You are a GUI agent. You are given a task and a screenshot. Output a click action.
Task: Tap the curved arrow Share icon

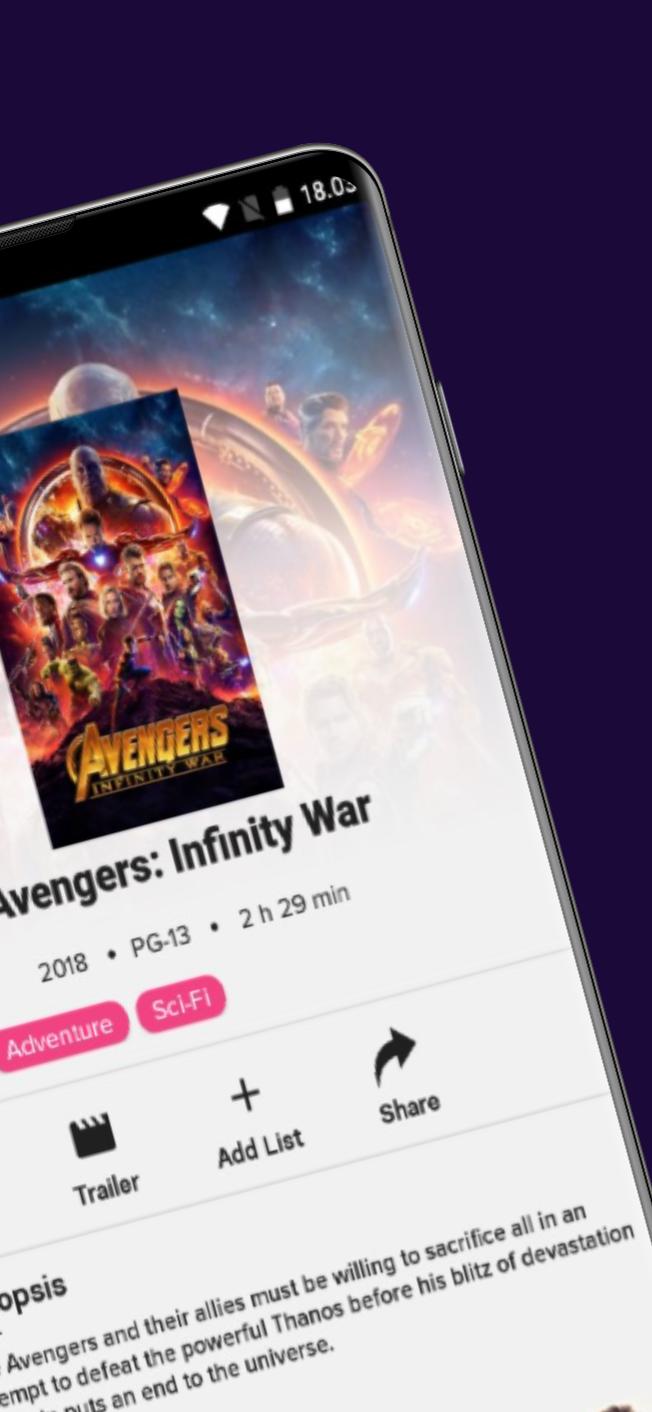[395, 1056]
